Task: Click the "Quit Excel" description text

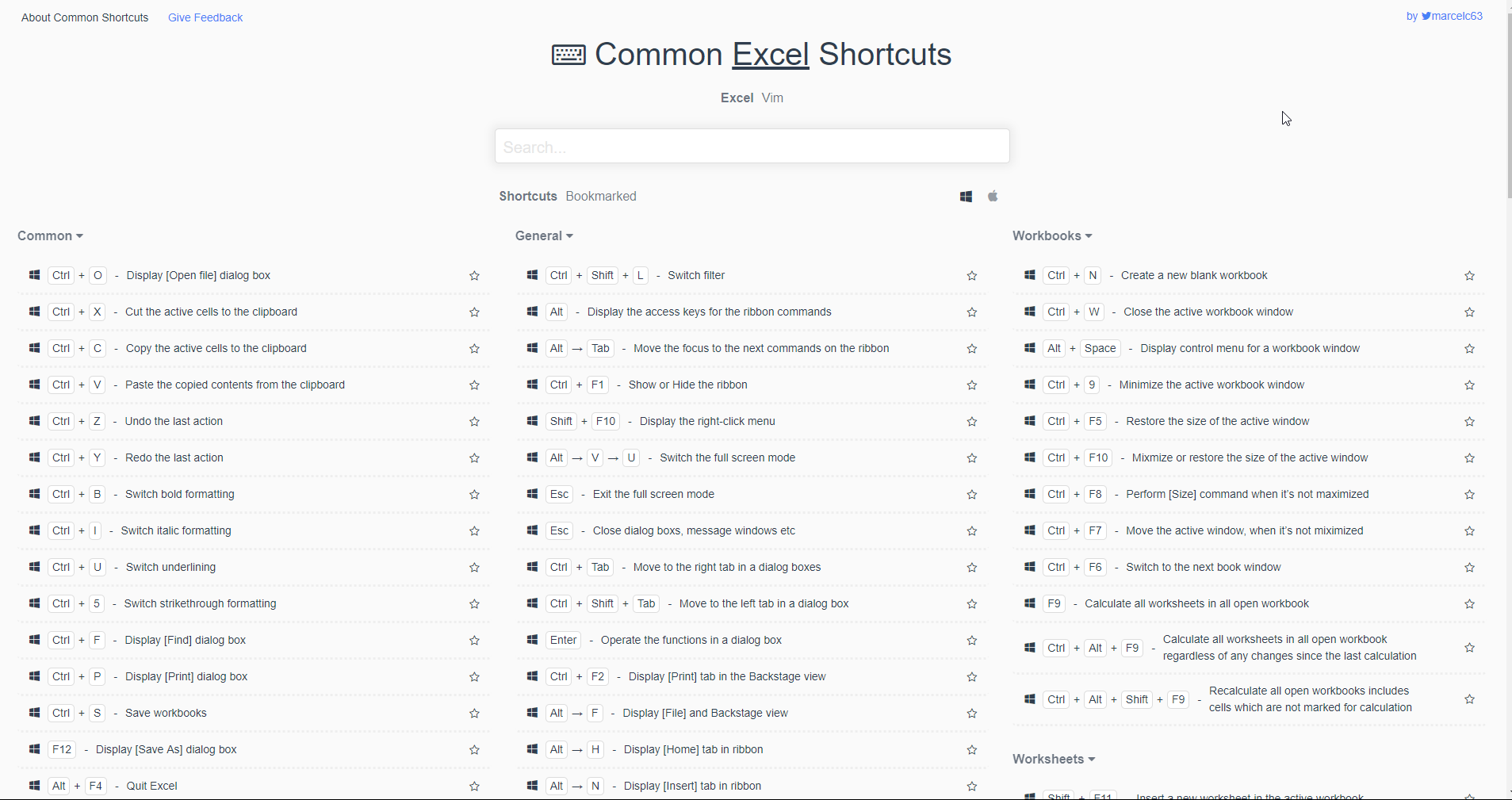Action: 151,786
